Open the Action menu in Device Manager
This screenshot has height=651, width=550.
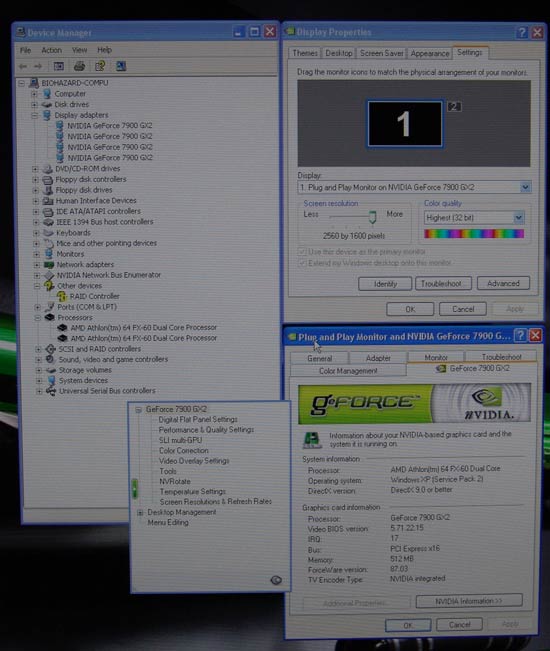click(51, 50)
